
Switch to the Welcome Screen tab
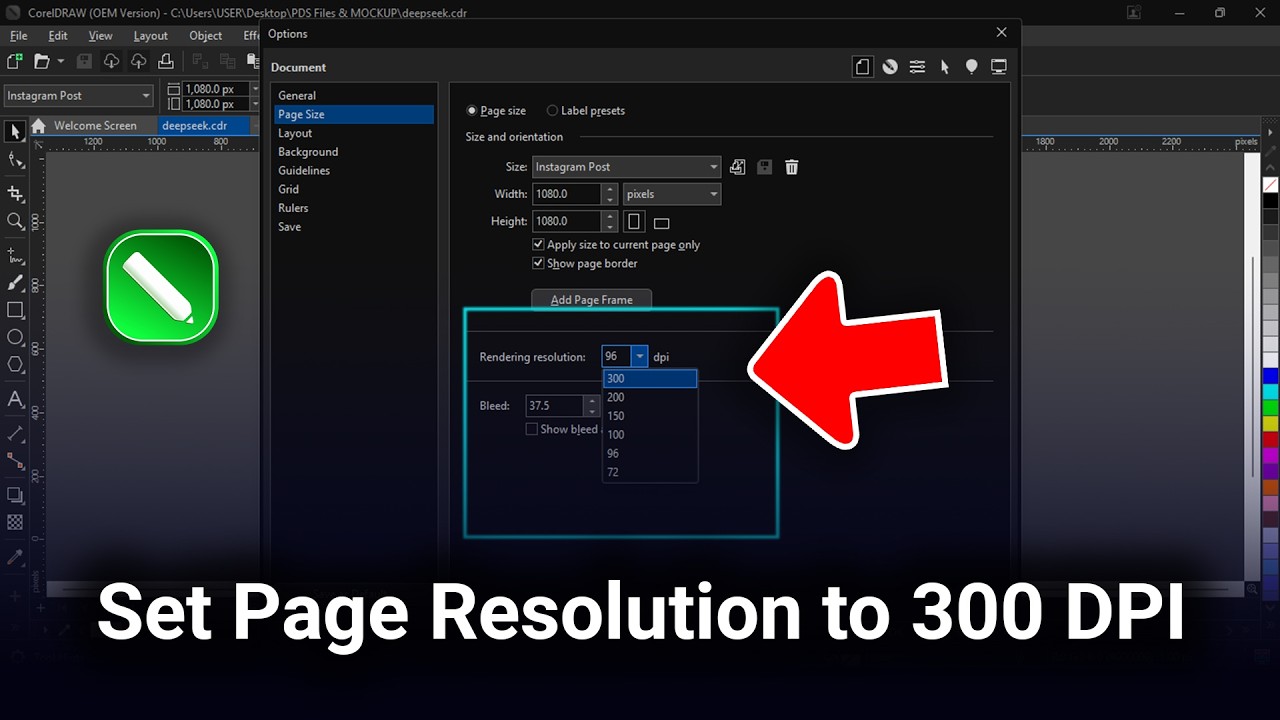(x=95, y=126)
